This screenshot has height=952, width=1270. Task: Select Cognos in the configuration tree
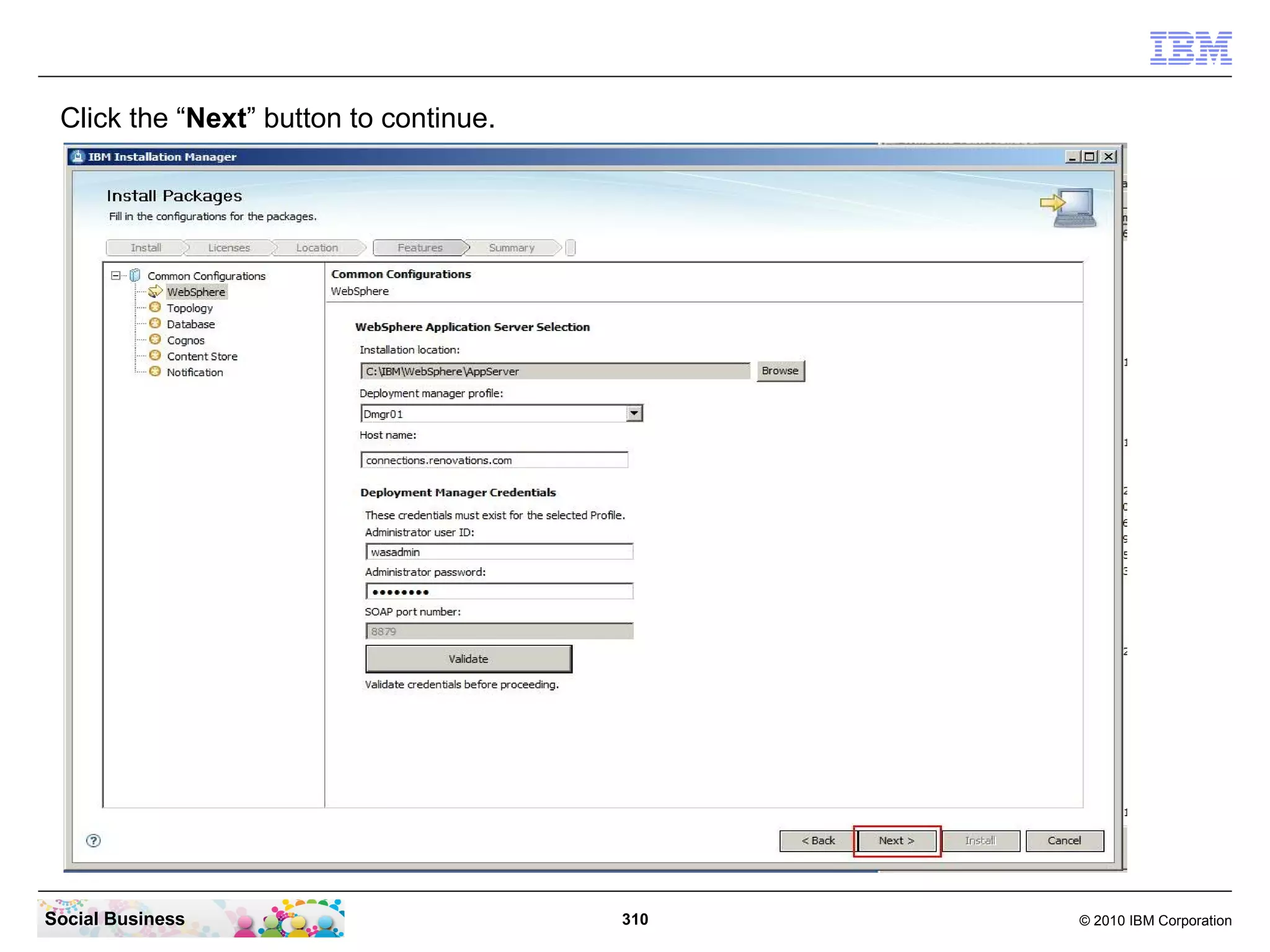click(x=185, y=340)
